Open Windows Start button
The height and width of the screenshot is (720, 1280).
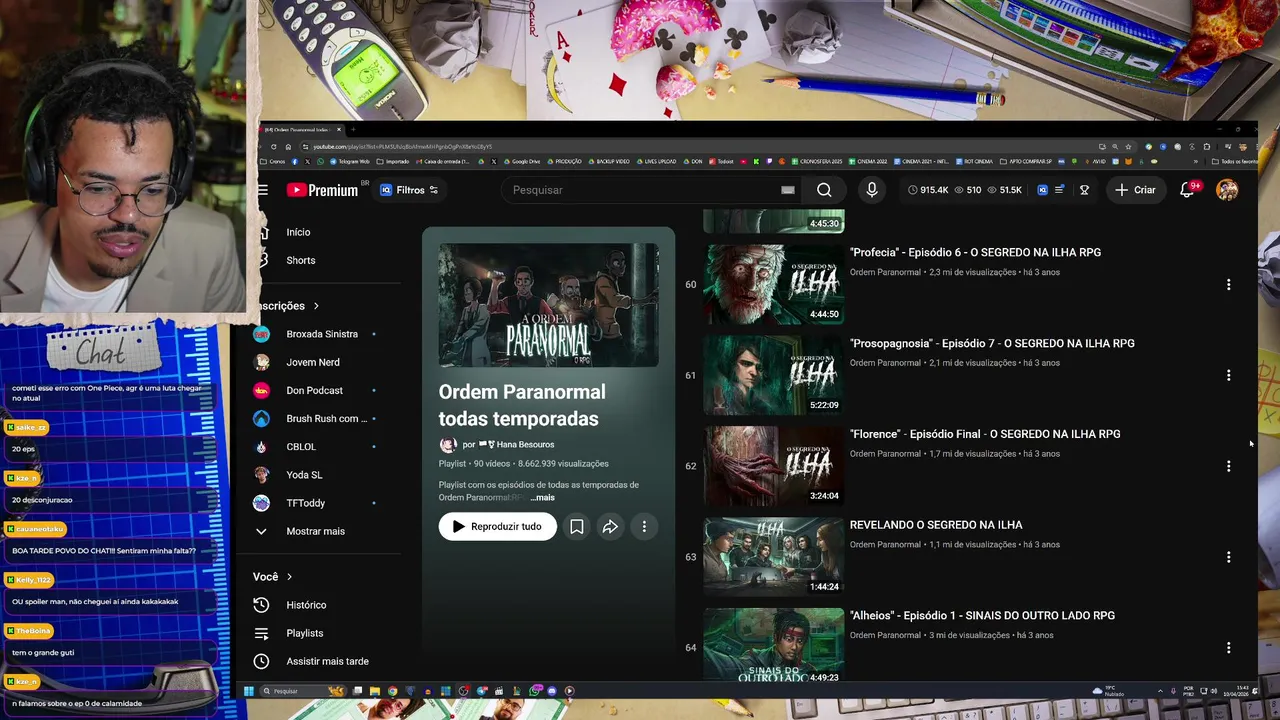[x=249, y=691]
